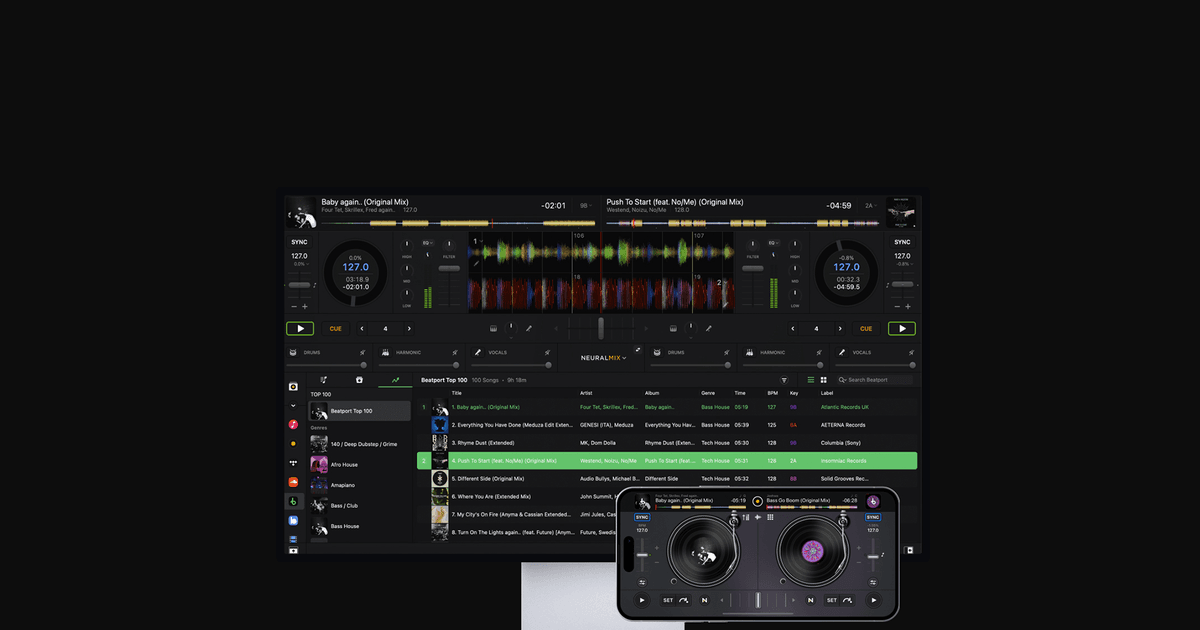Select the video/visuals icon atop the sidebar
The height and width of the screenshot is (630, 1200).
[293, 386]
